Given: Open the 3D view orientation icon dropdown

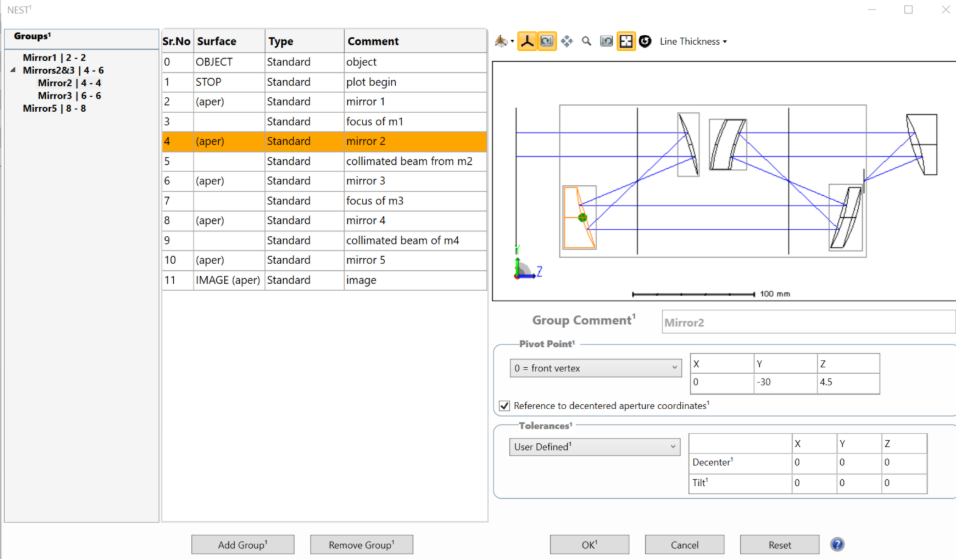Looking at the screenshot, I should coord(505,42).
